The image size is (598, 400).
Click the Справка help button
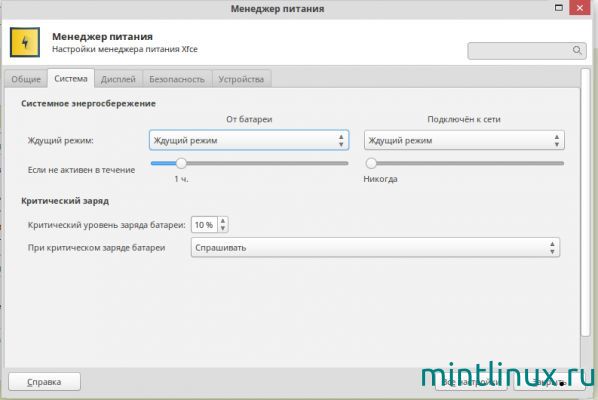(45, 382)
